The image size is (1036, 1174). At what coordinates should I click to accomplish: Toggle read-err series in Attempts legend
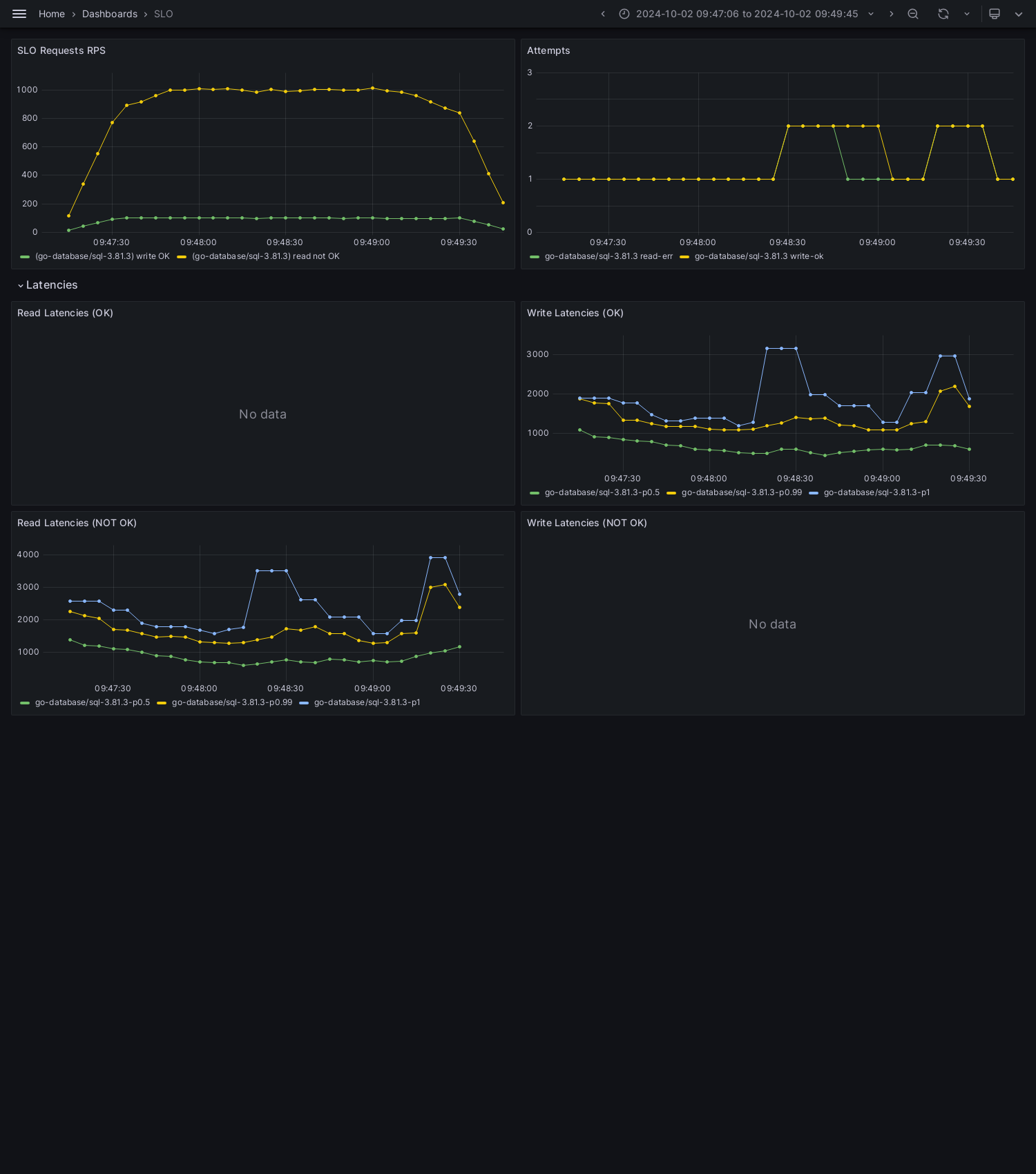(x=608, y=256)
